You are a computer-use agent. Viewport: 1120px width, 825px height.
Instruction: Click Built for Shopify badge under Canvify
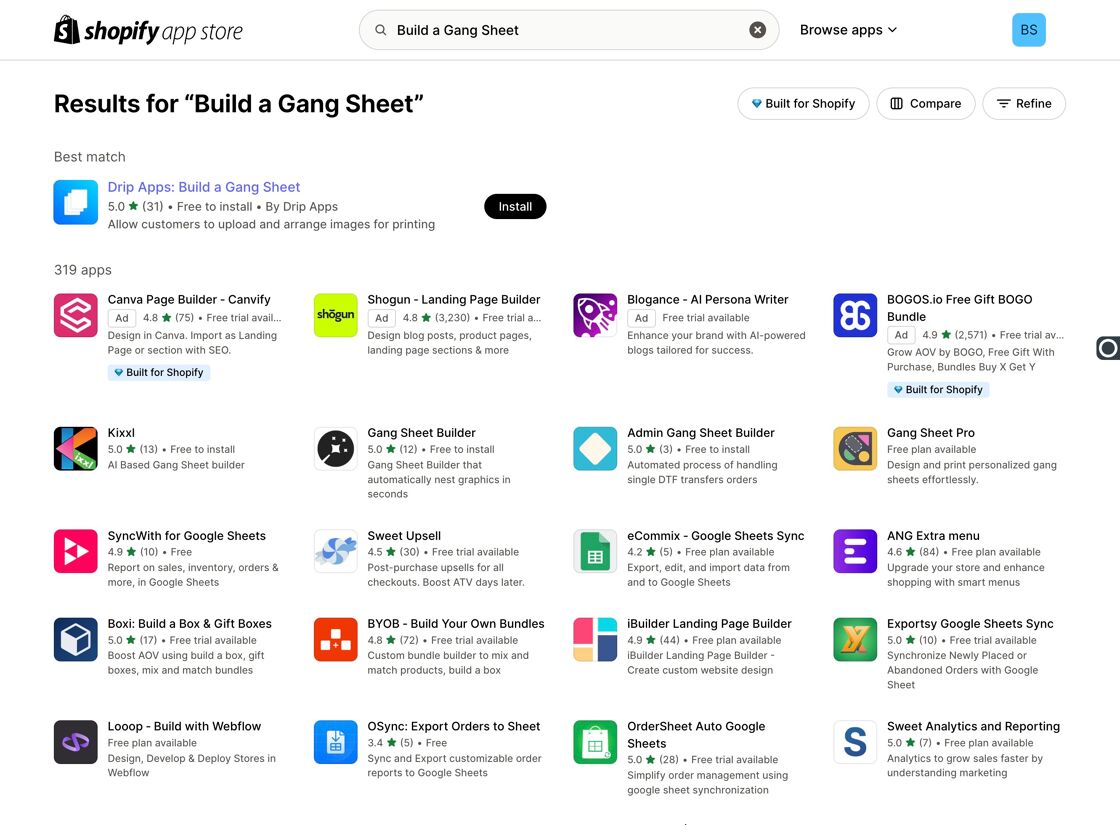pyautogui.click(x=159, y=372)
